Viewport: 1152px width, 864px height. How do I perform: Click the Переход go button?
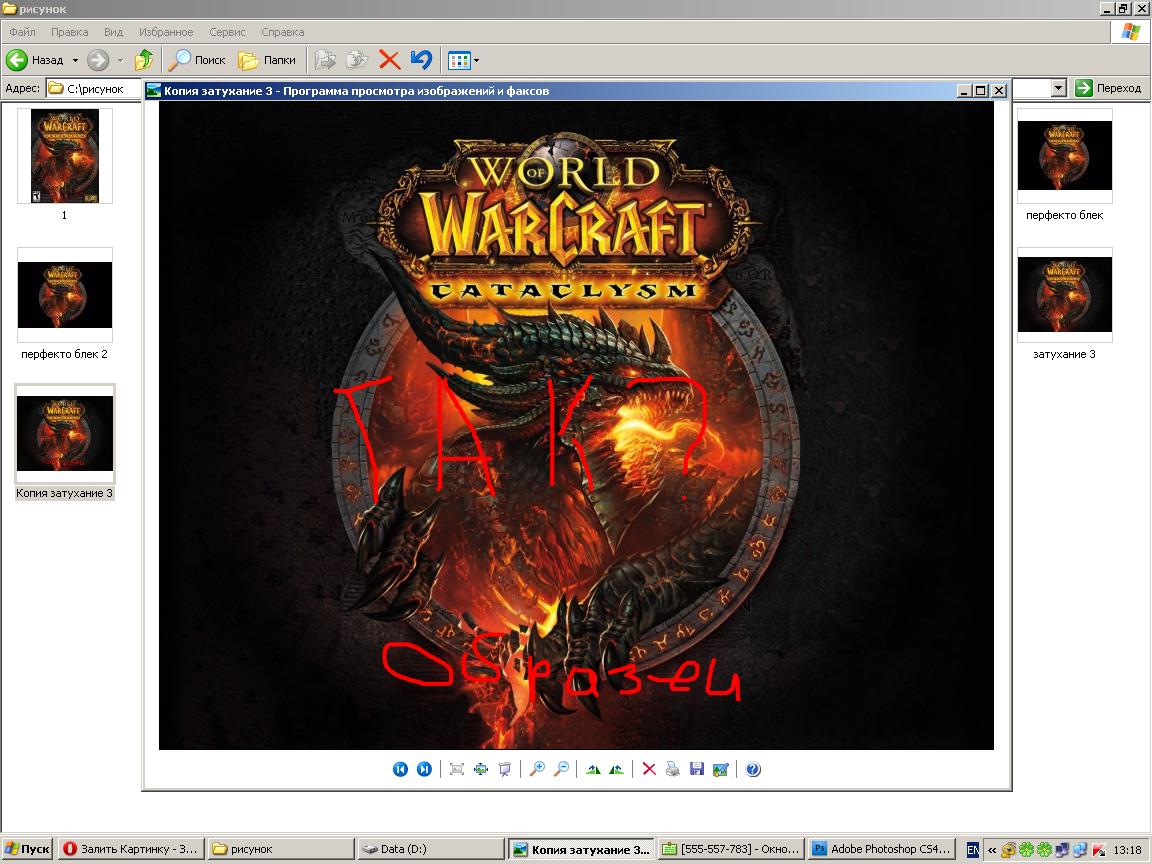click(x=1108, y=88)
